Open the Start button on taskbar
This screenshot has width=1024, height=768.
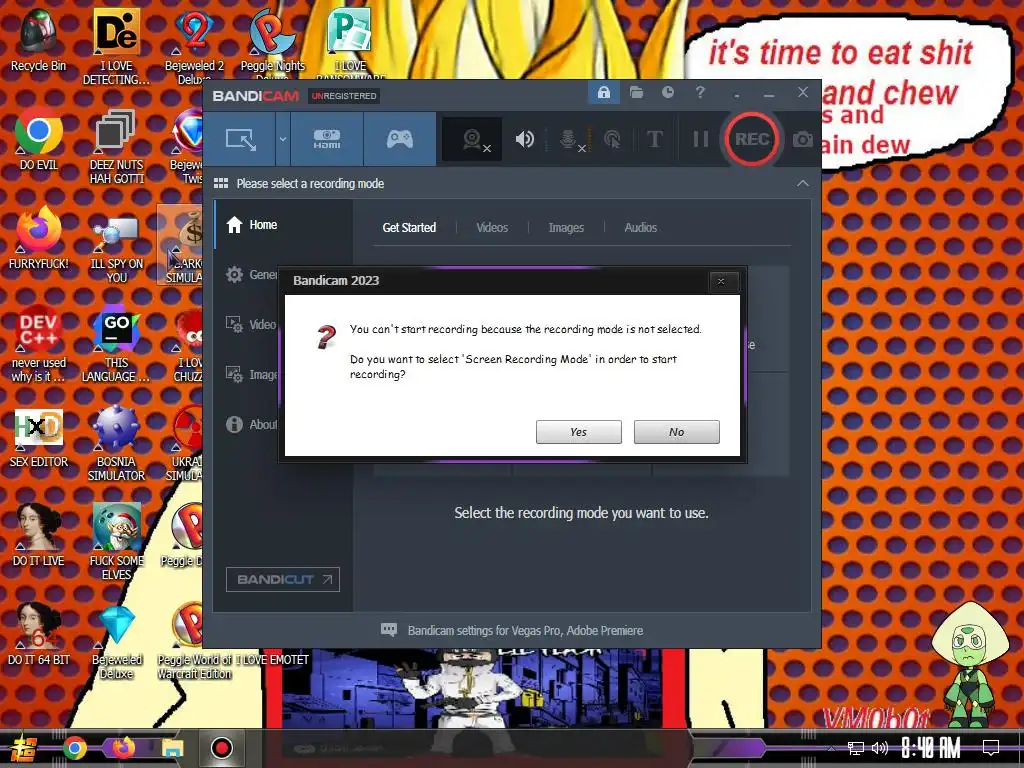point(24,748)
